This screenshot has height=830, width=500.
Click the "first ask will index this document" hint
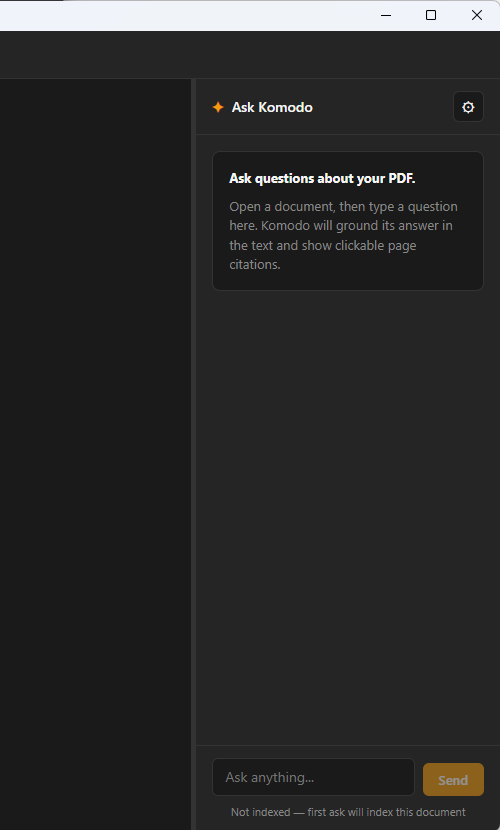pos(387,811)
